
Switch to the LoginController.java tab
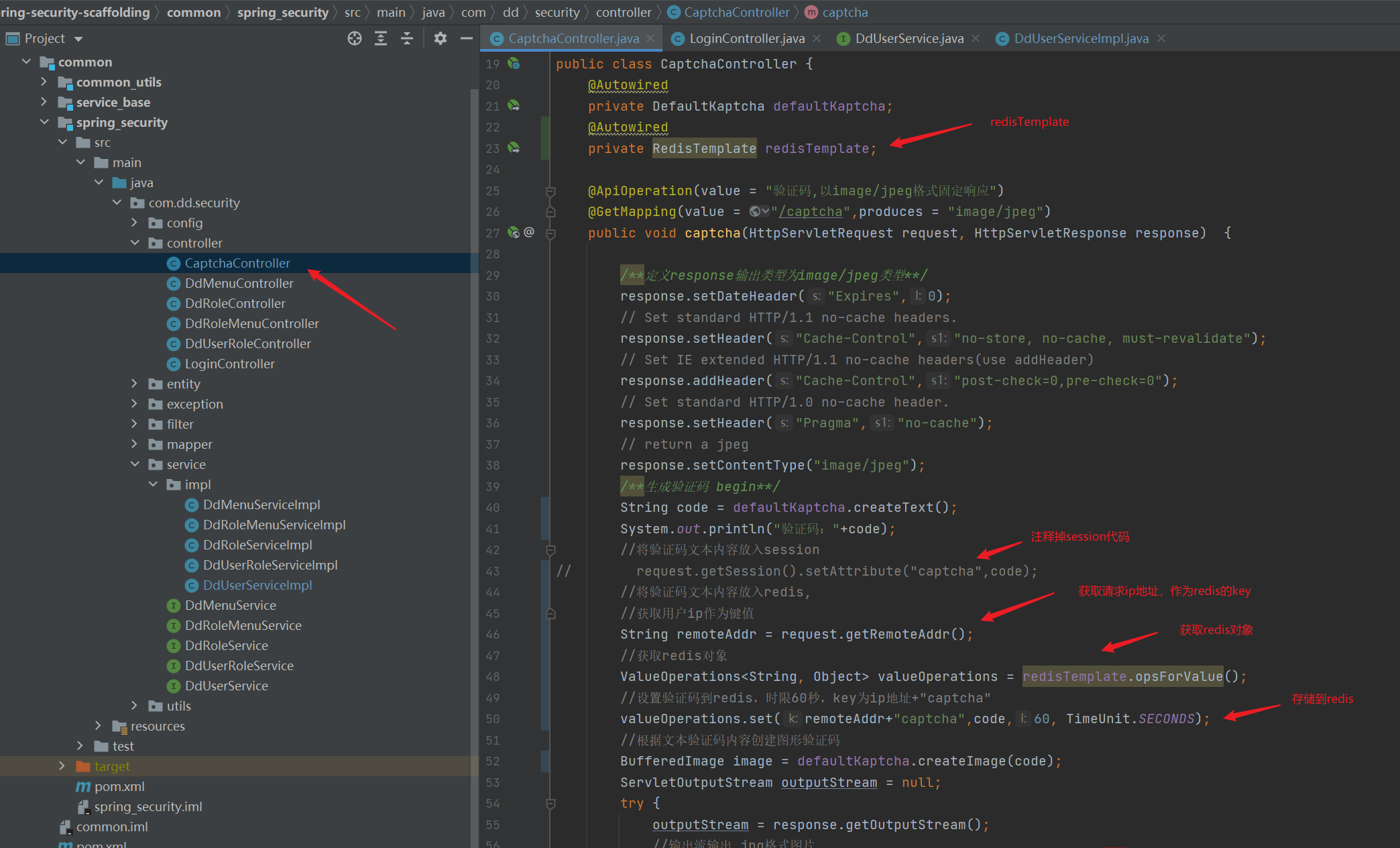(x=746, y=38)
